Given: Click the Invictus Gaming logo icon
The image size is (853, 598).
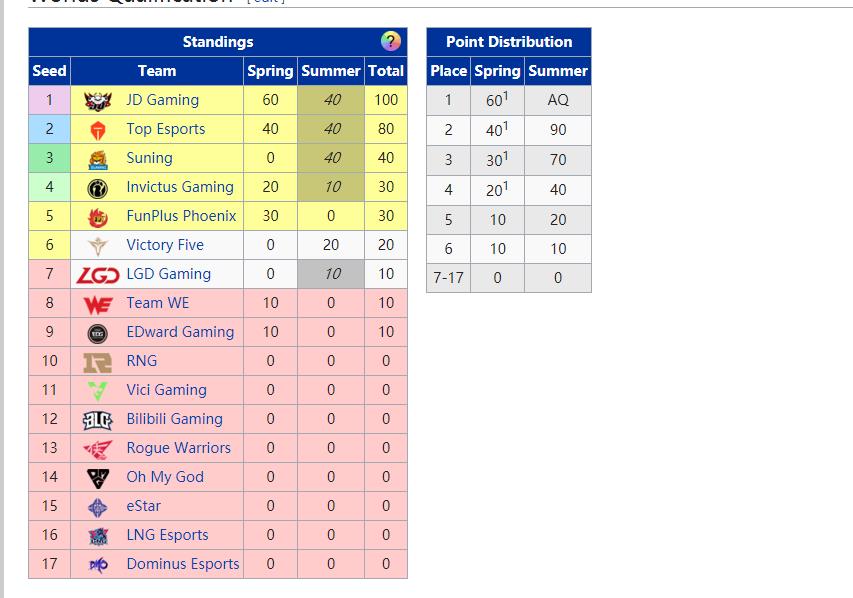Looking at the screenshot, I should (98, 187).
